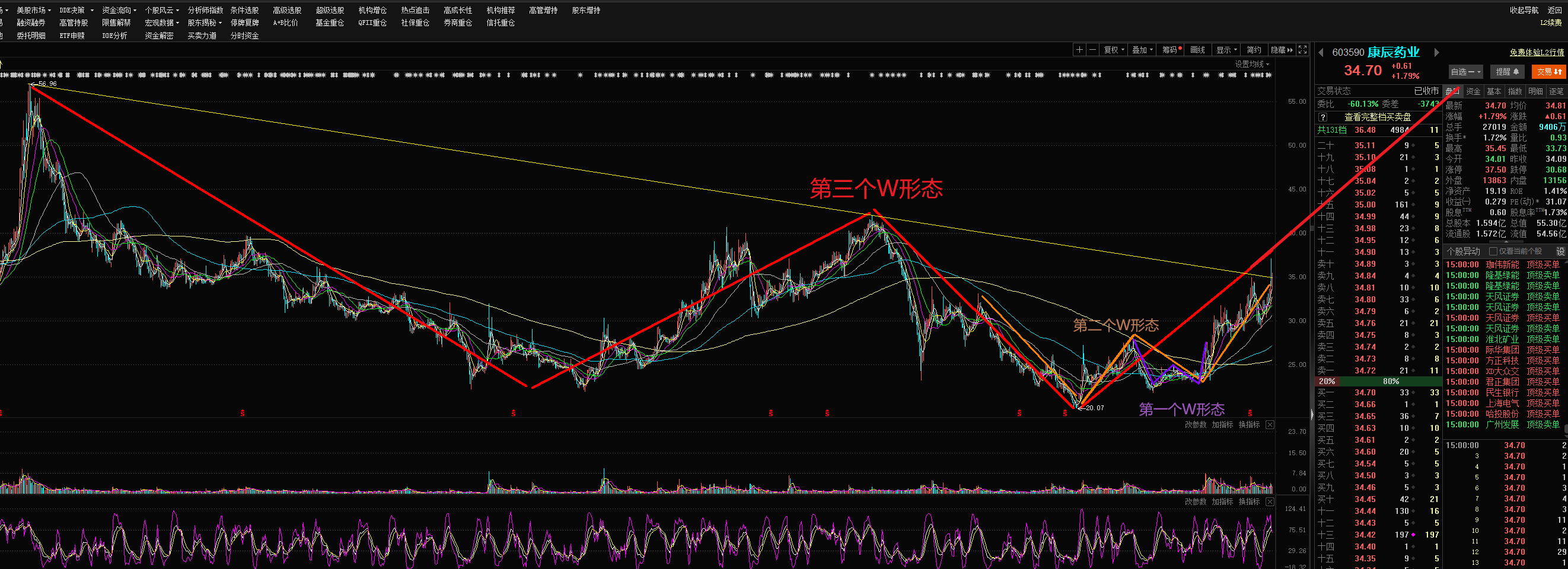
Task: Open 机构增仓 menu item
Action: [372, 10]
